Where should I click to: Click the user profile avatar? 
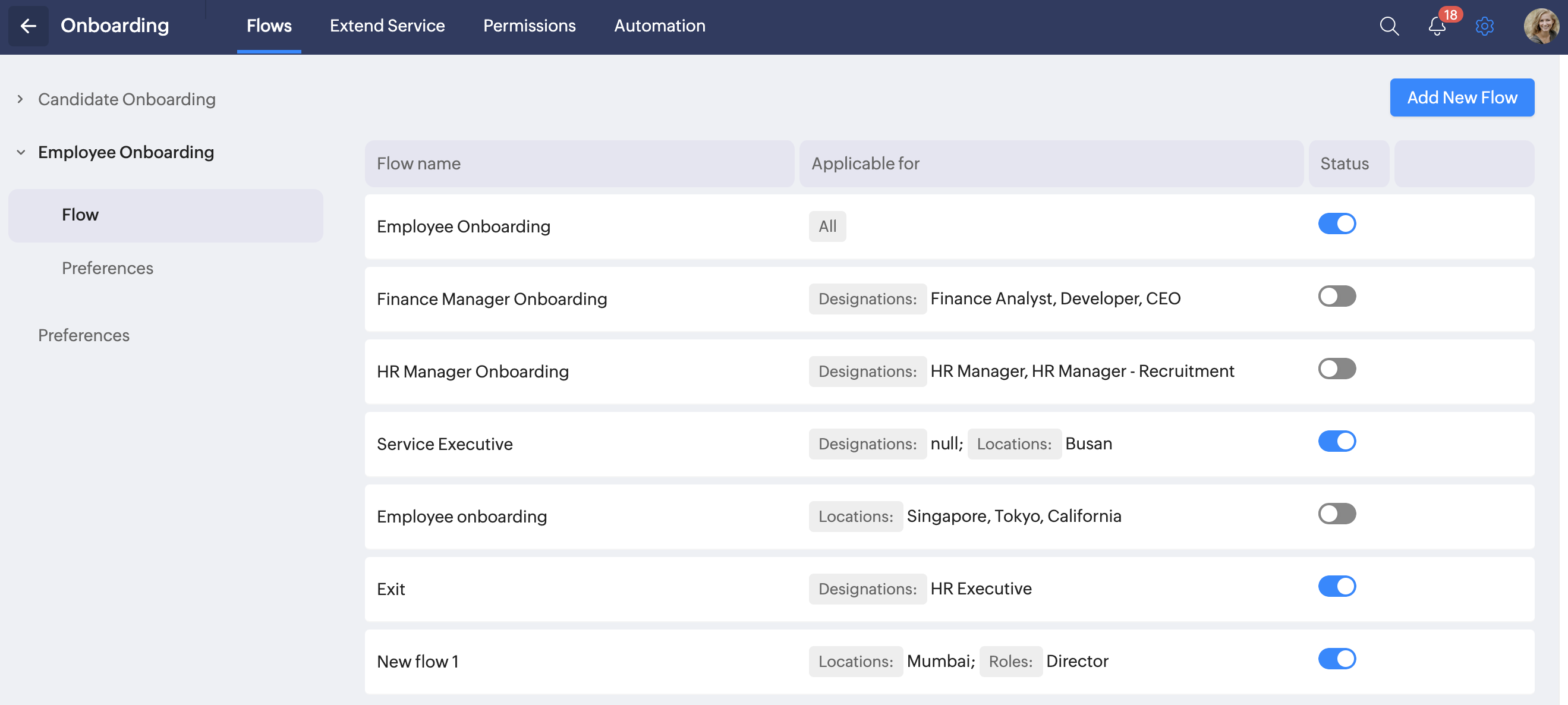tap(1541, 26)
